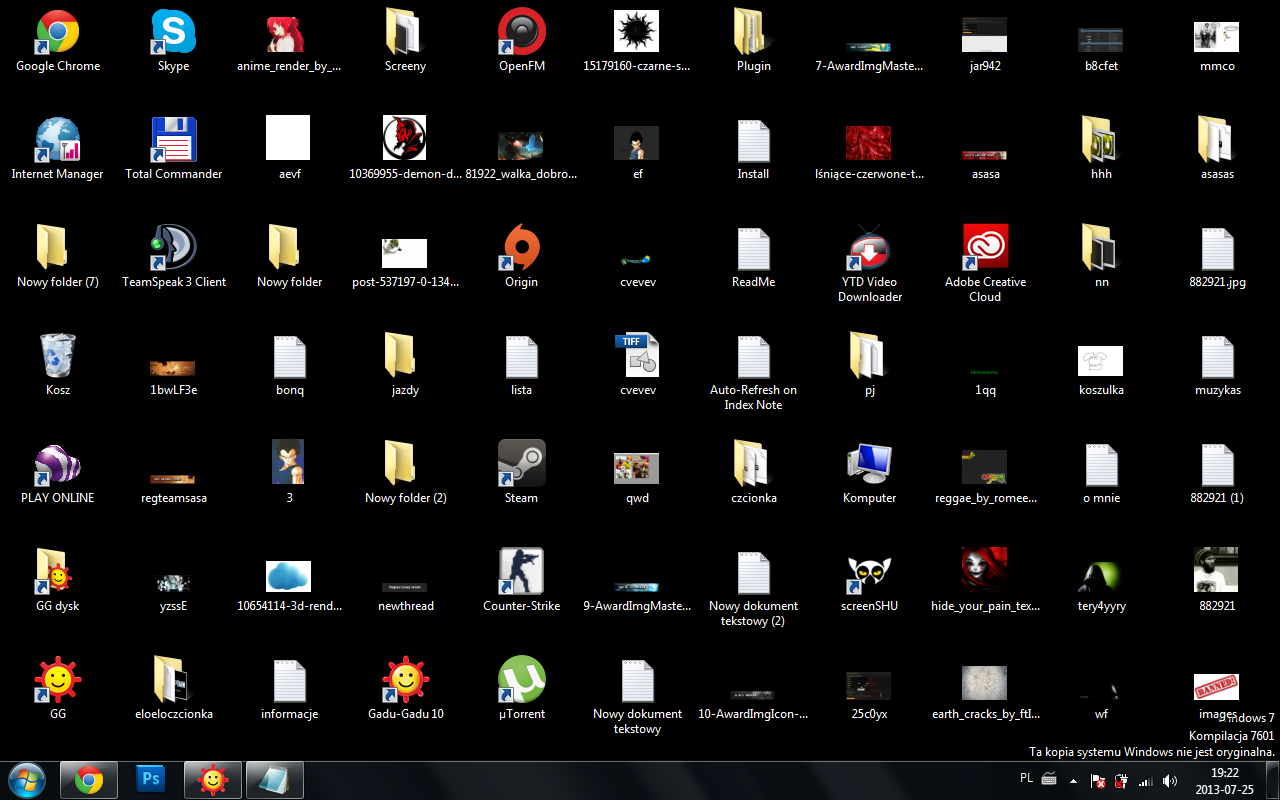
Task: Open the volume control in the tray
Action: tap(1170, 780)
